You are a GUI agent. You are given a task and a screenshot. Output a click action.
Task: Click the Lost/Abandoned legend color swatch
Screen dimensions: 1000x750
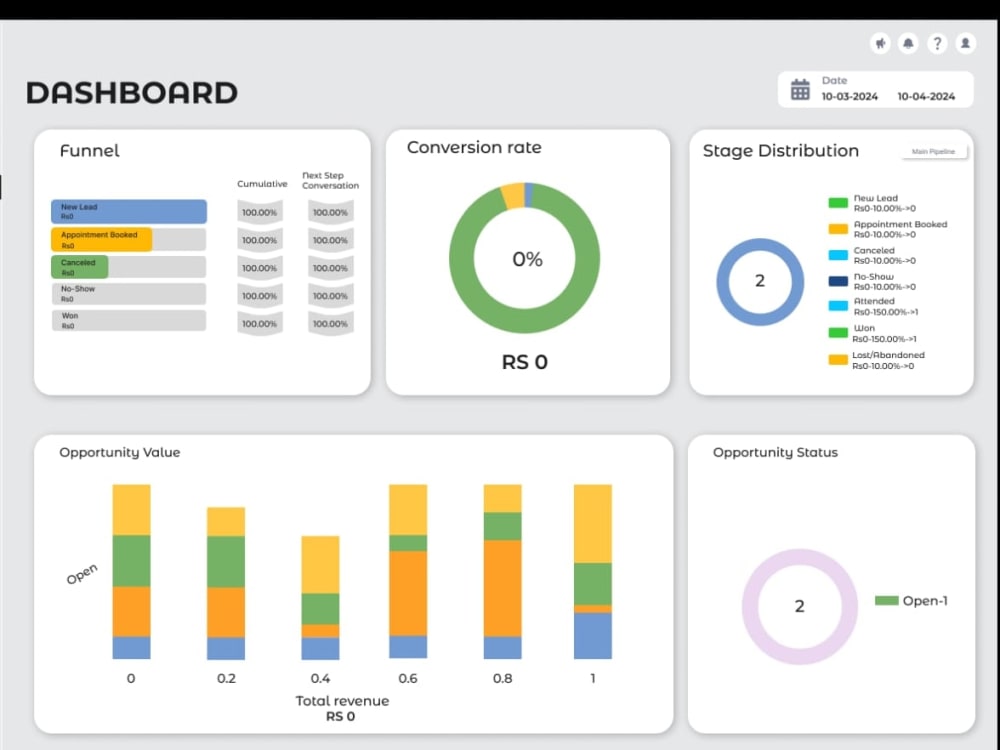pos(838,360)
